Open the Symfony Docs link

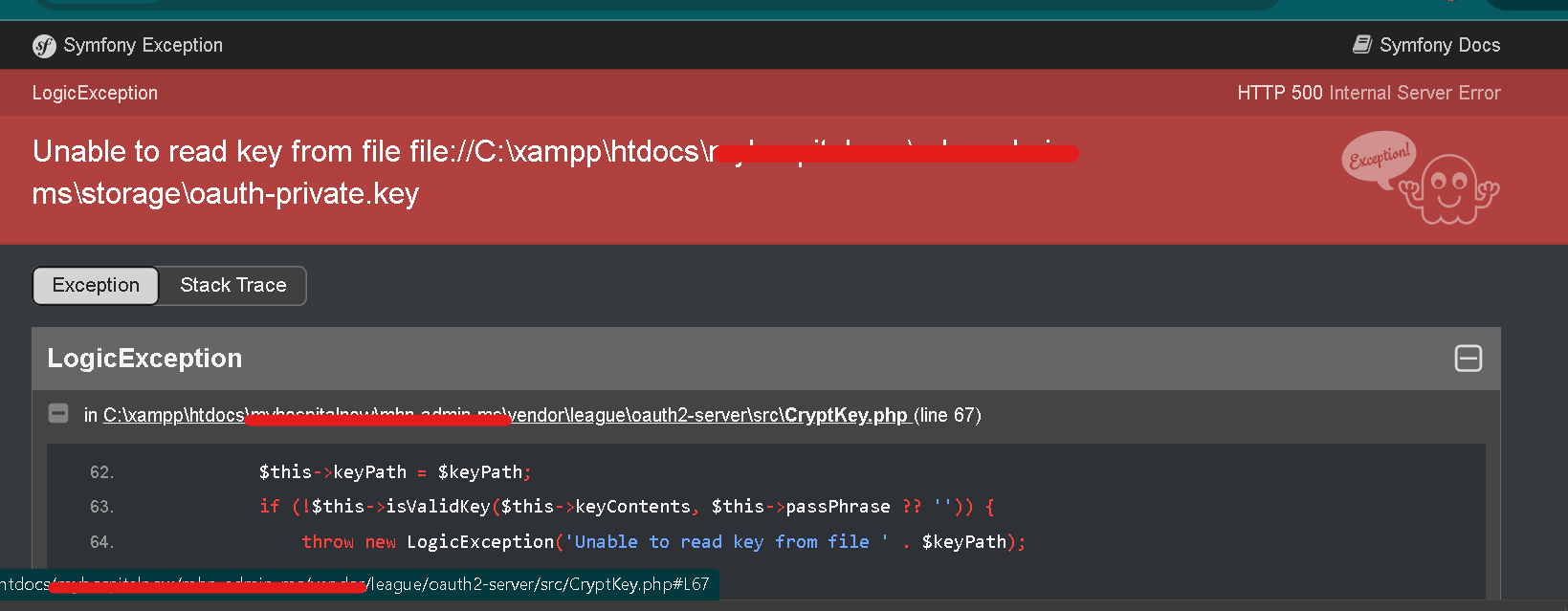[1426, 45]
